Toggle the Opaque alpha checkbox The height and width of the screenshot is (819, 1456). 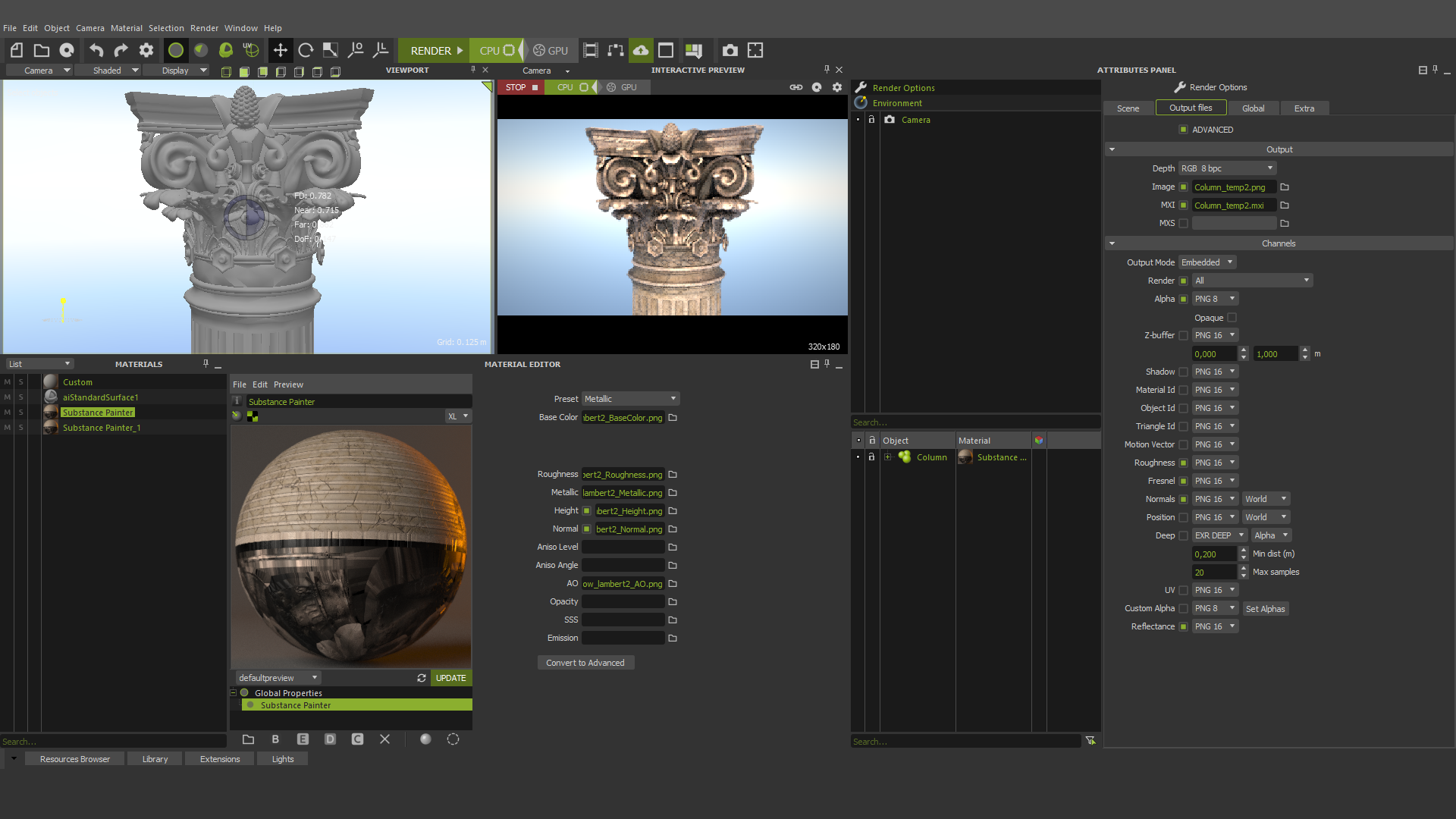pyautogui.click(x=1232, y=318)
